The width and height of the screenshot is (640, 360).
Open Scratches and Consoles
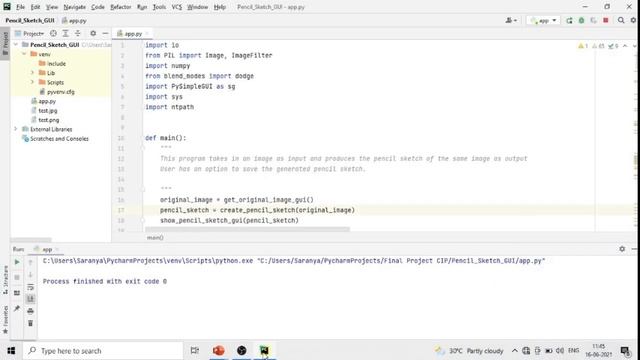point(55,139)
